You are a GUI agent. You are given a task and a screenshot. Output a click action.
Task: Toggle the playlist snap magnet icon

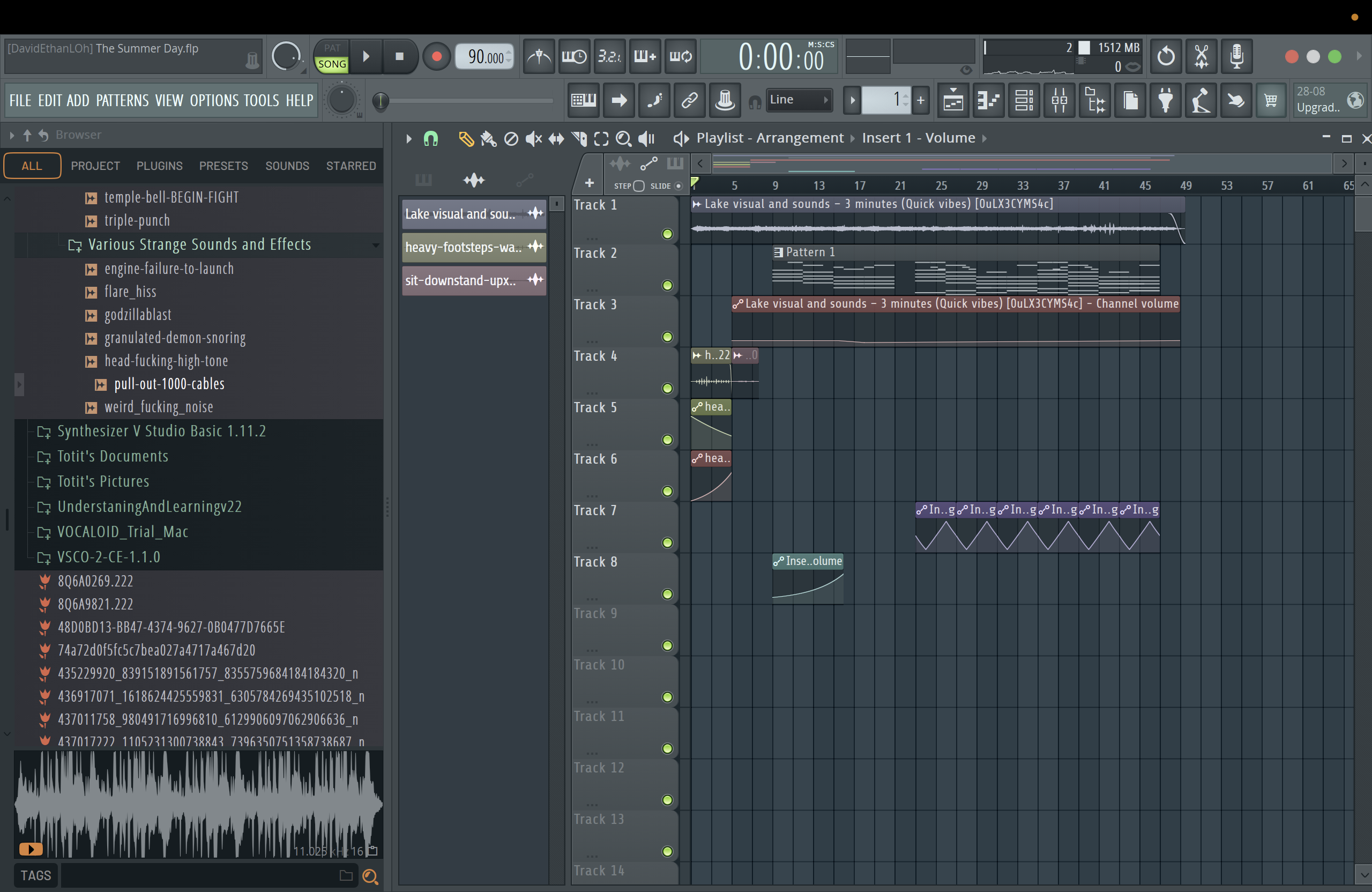(430, 138)
